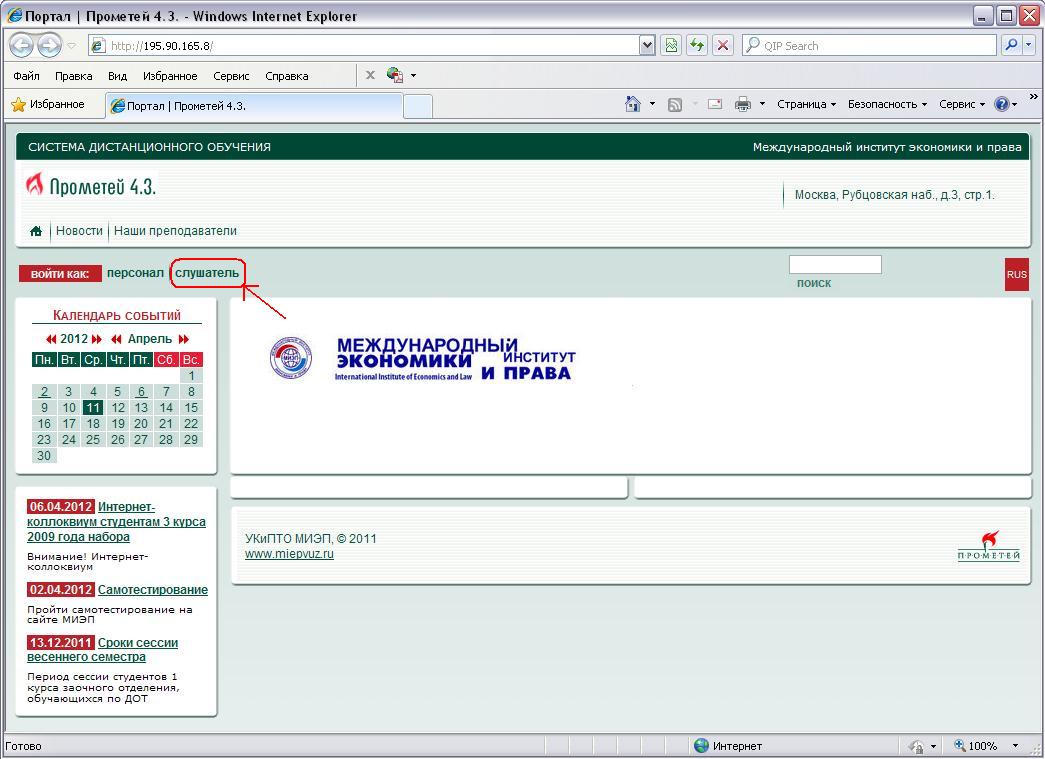The height and width of the screenshot is (759, 1045).
Task: Open Интернет-коллоквиум студентам 3 курса news link
Action: point(117,522)
